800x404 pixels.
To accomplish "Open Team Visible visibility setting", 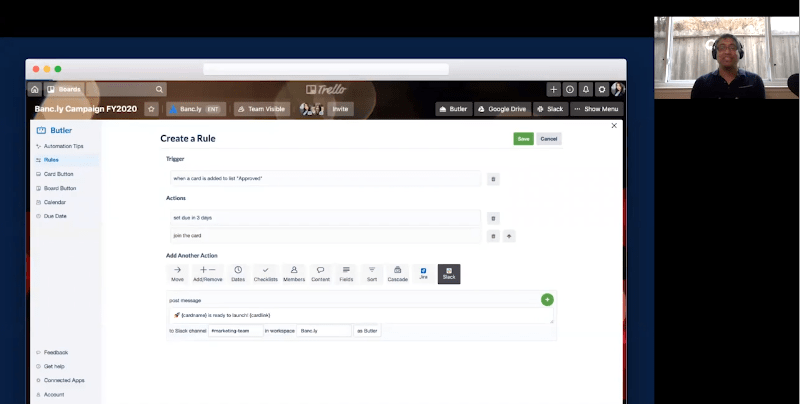I will coord(263,109).
